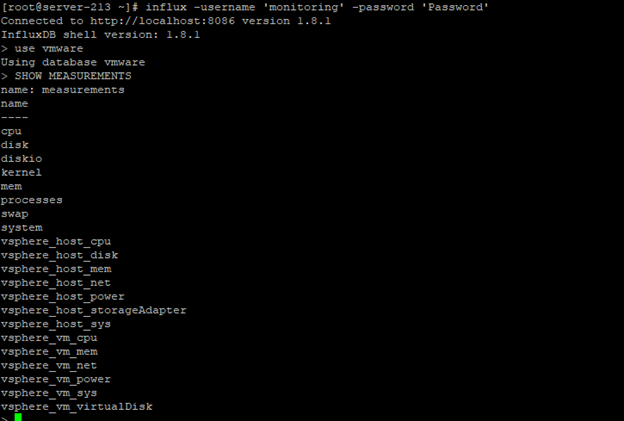Click the 'cpu' measurement entry
Viewport: 624px width, 421px height.
click(11, 131)
